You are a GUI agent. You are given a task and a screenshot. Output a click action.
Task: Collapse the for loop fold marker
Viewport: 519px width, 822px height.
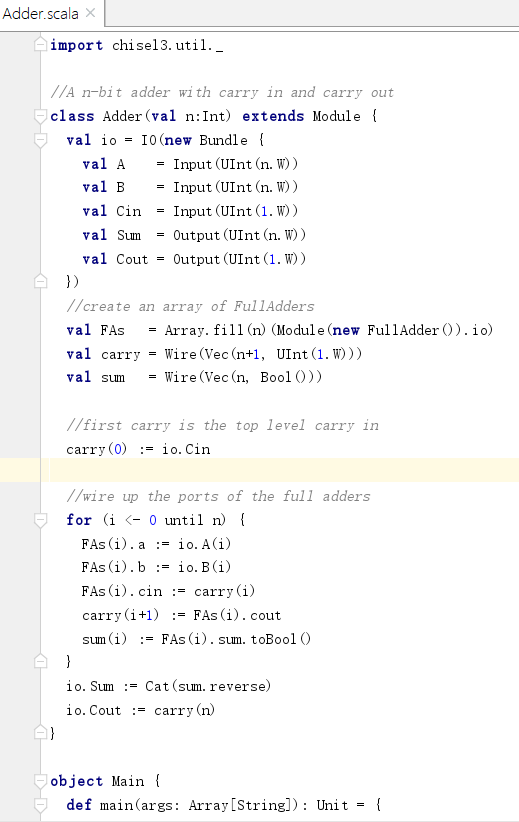(x=40, y=520)
